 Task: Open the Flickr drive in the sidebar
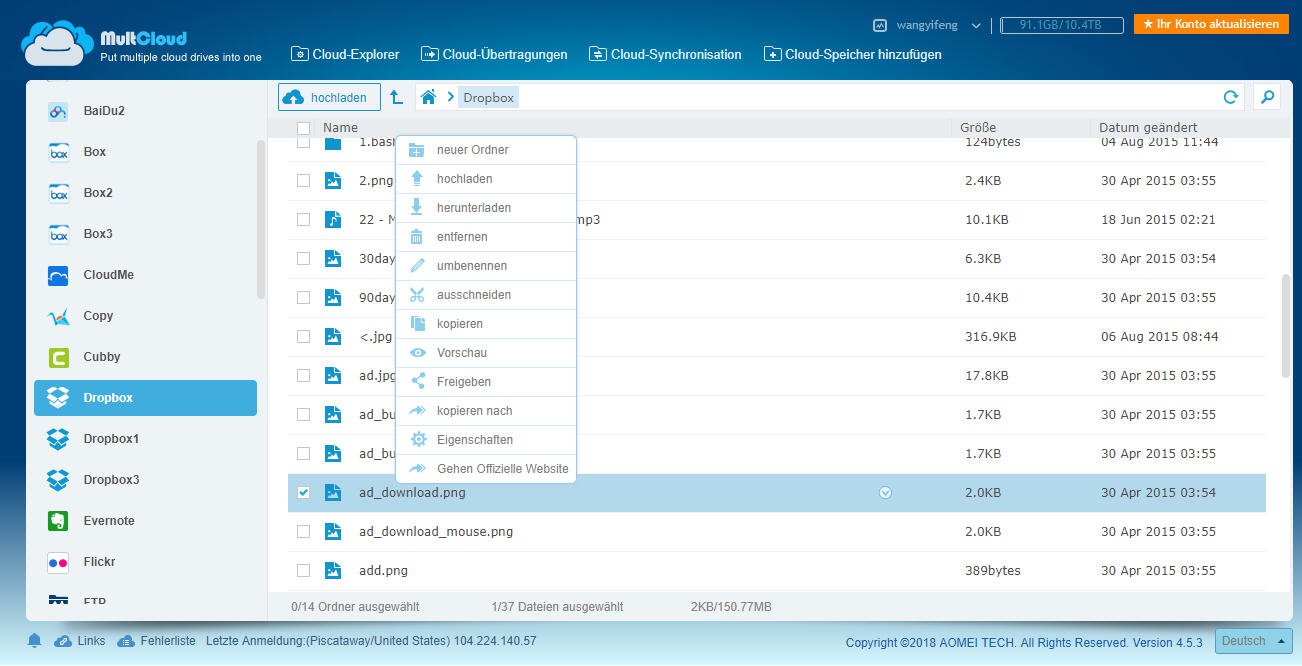(x=99, y=562)
